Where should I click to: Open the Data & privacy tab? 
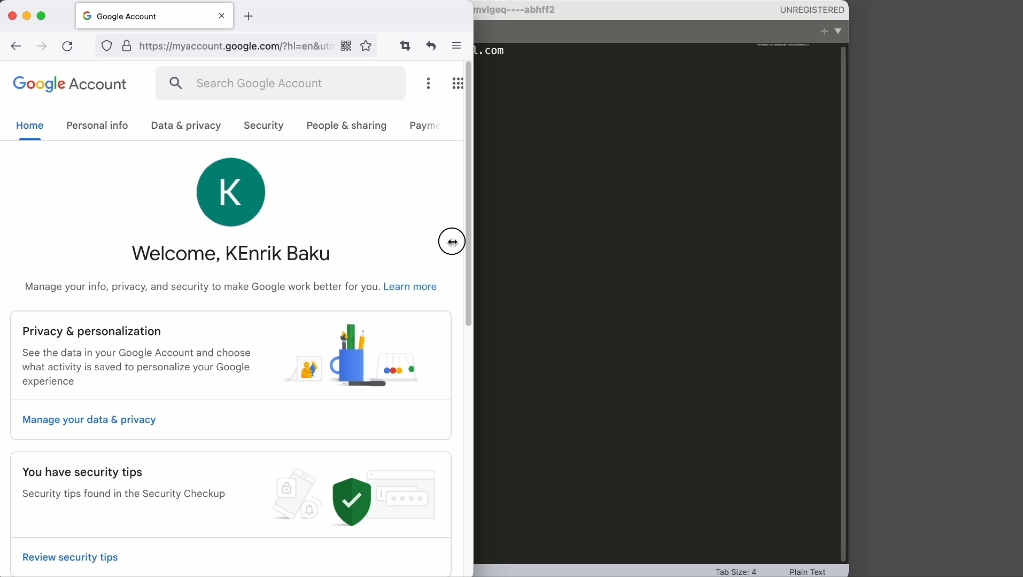(186, 125)
